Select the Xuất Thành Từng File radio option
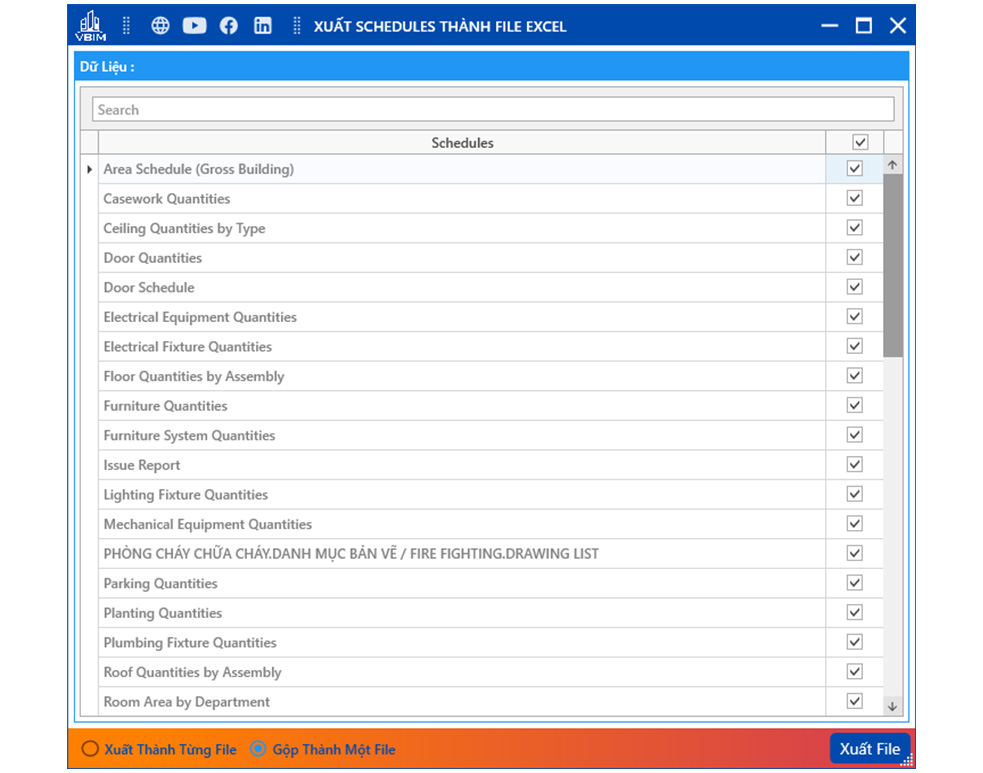 tap(90, 749)
